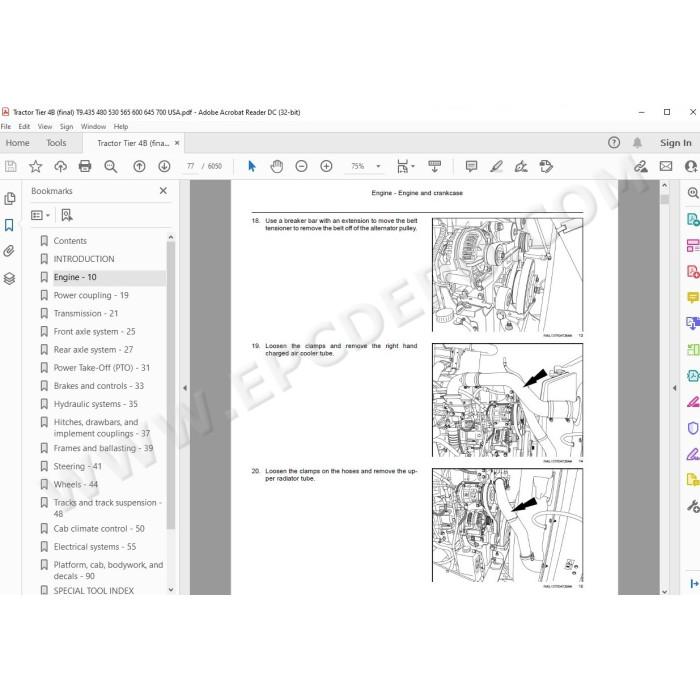Viewport: 700px width, 700px height.
Task: Open the Add comment sticky note tool
Action: [x=471, y=167]
